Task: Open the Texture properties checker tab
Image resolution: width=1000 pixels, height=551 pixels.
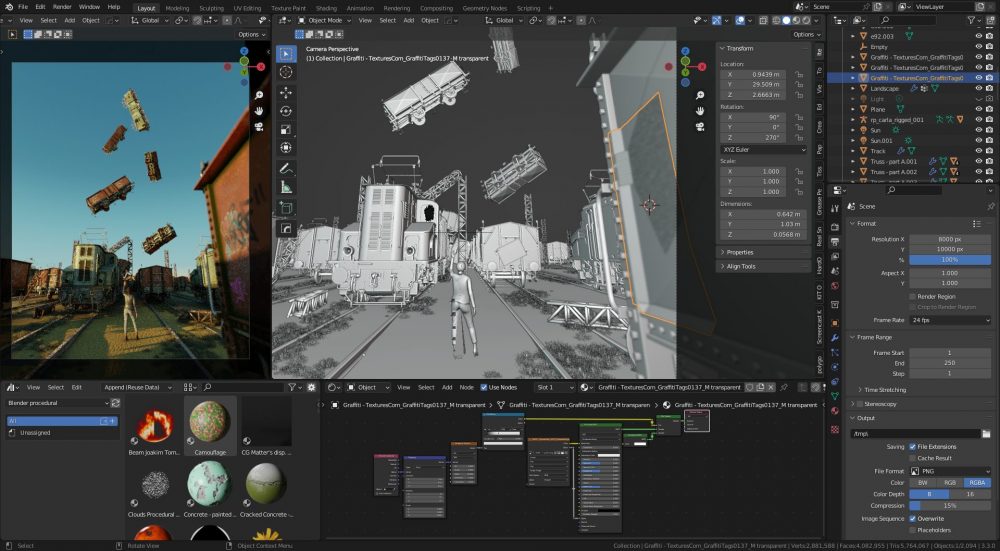Action: 835,429
